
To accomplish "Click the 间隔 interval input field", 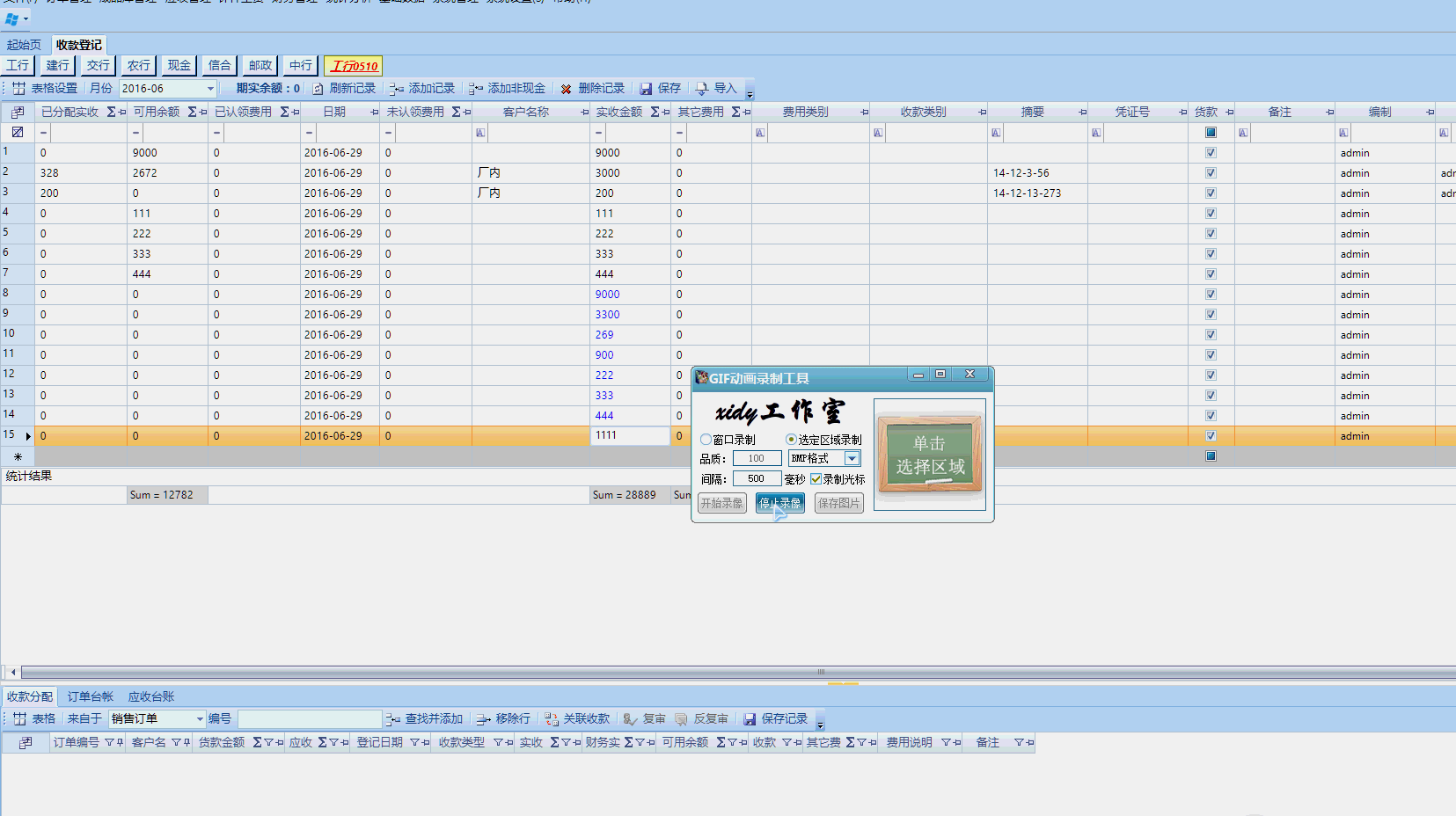I will (x=756, y=479).
